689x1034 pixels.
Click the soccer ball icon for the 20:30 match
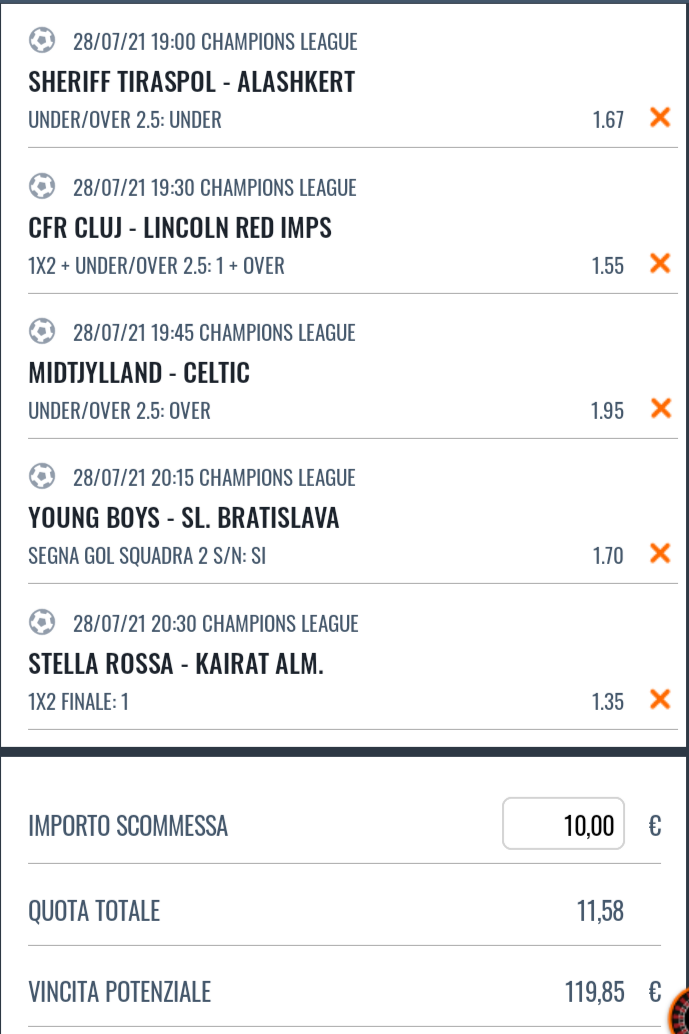42,623
